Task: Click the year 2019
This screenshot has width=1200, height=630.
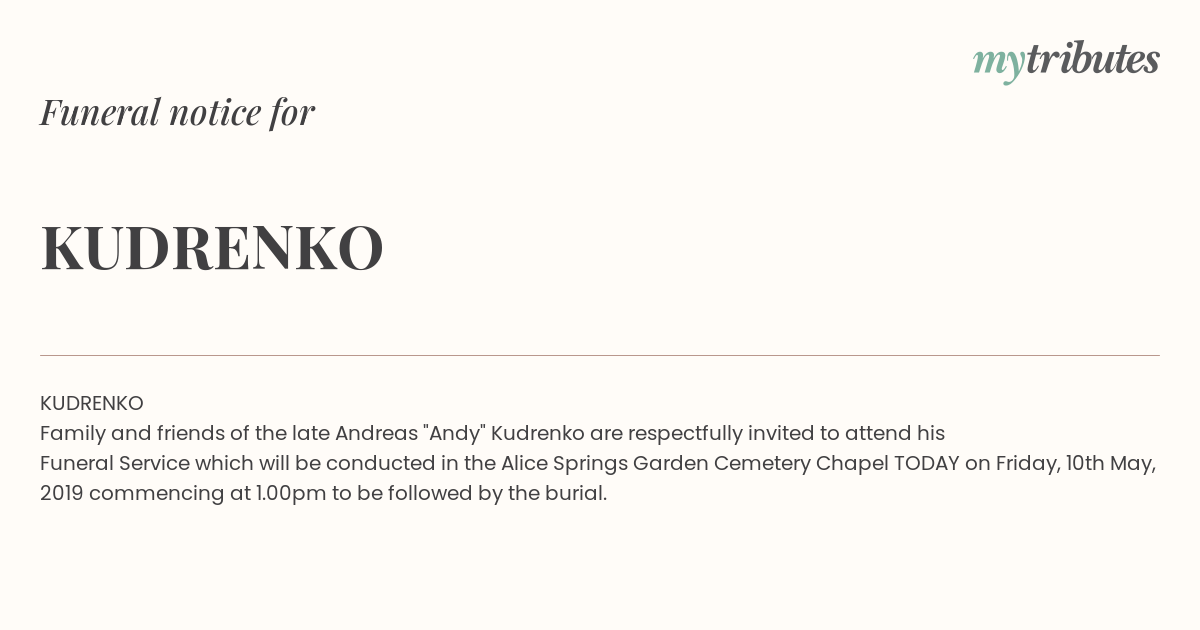Action: [62, 493]
